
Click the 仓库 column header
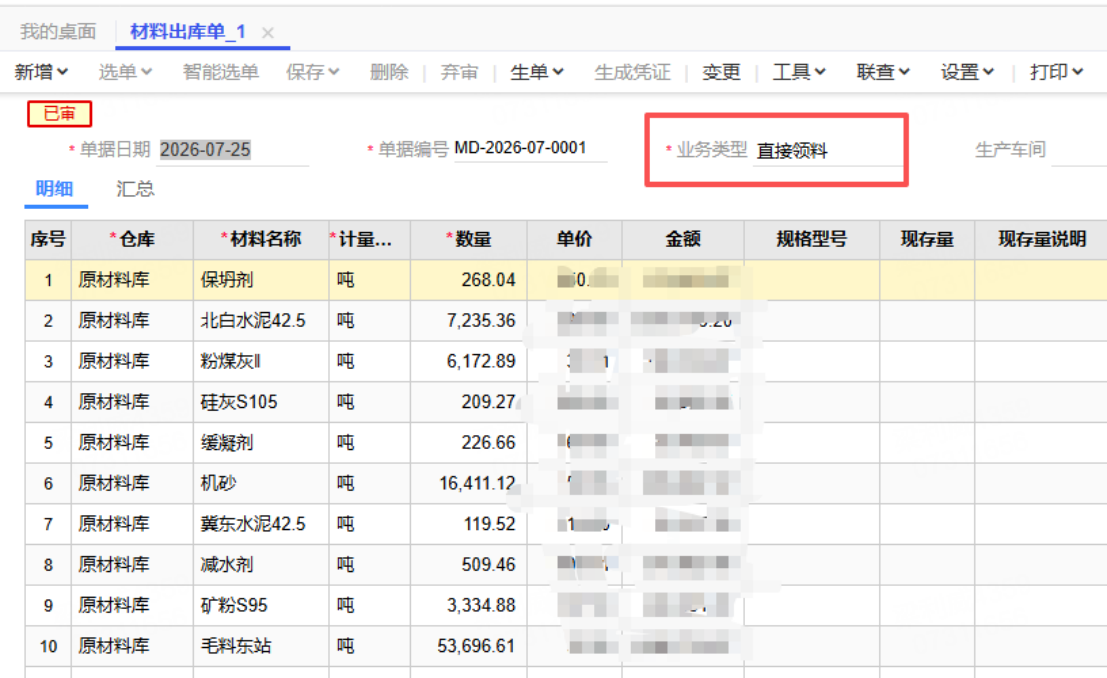132,239
